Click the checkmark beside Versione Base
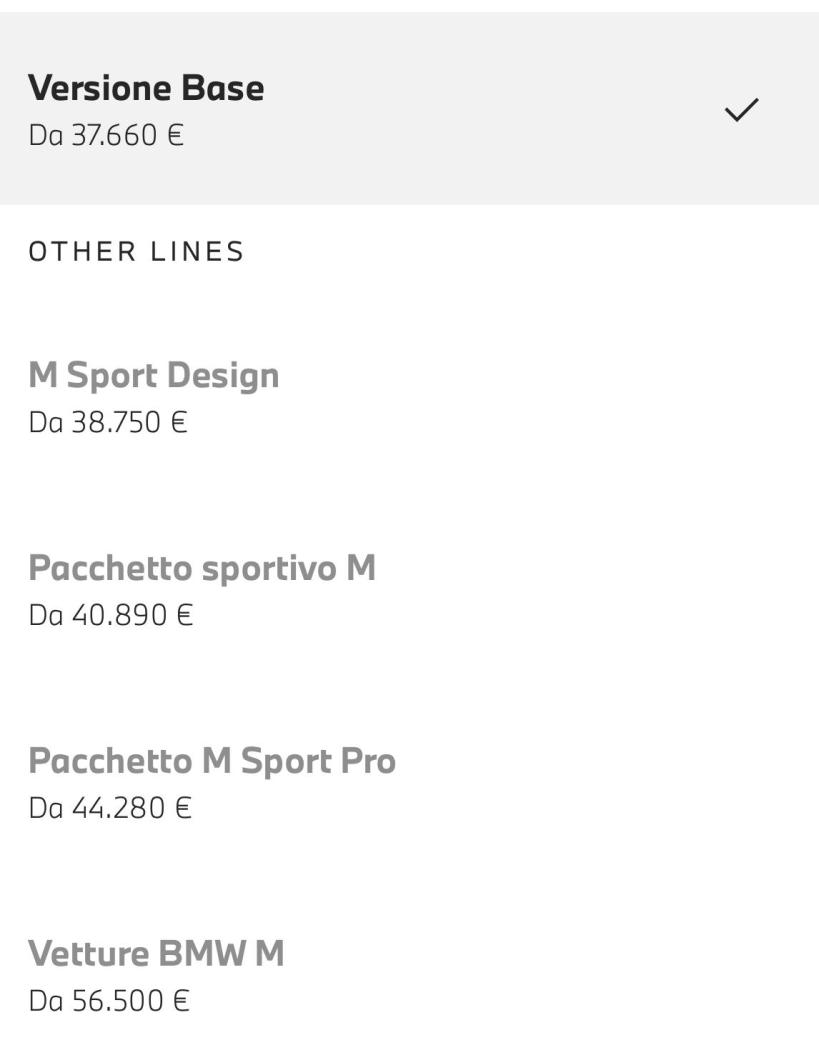The width and height of the screenshot is (819, 1050). (x=741, y=110)
